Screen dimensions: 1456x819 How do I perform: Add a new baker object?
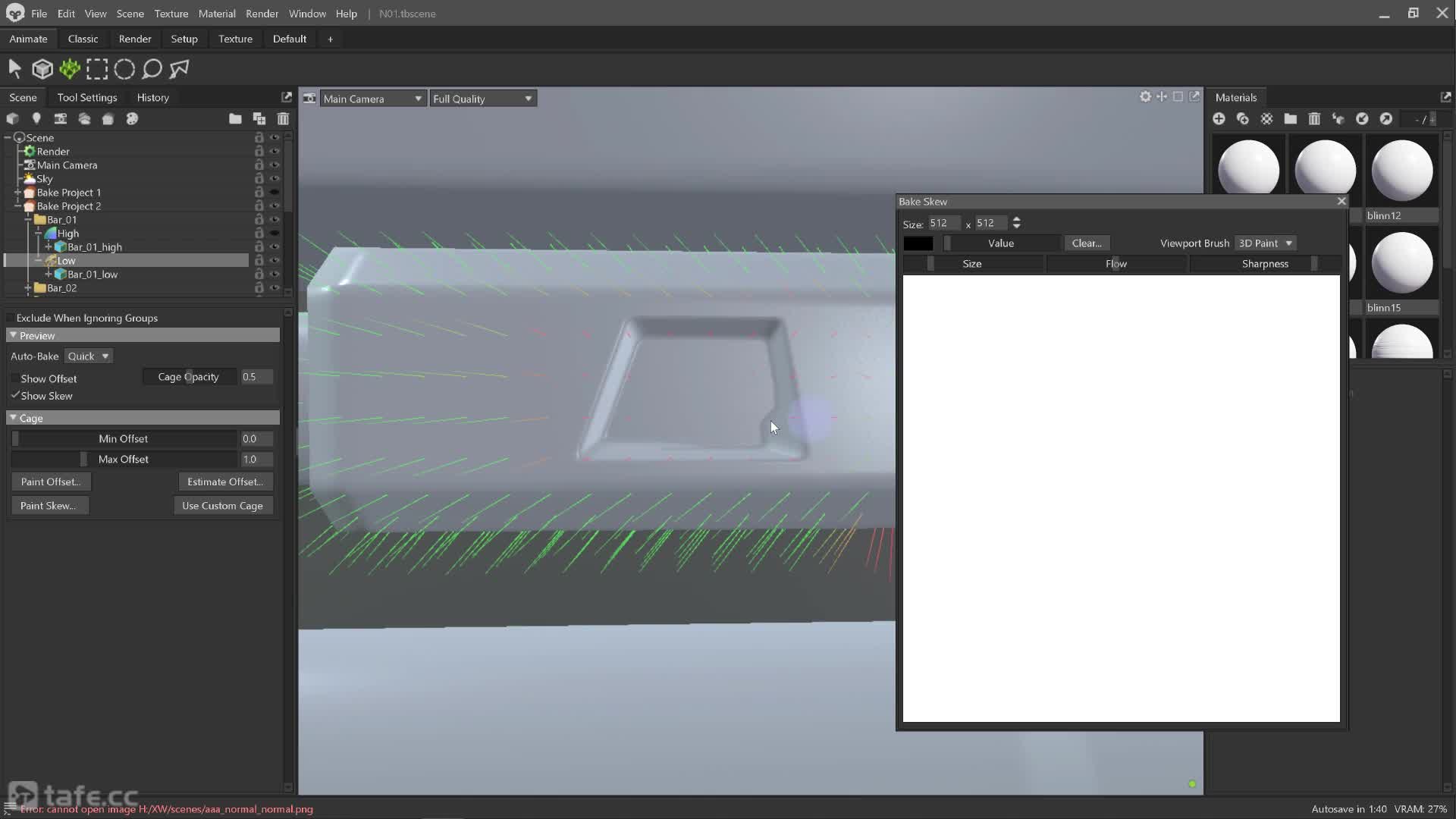coord(108,118)
